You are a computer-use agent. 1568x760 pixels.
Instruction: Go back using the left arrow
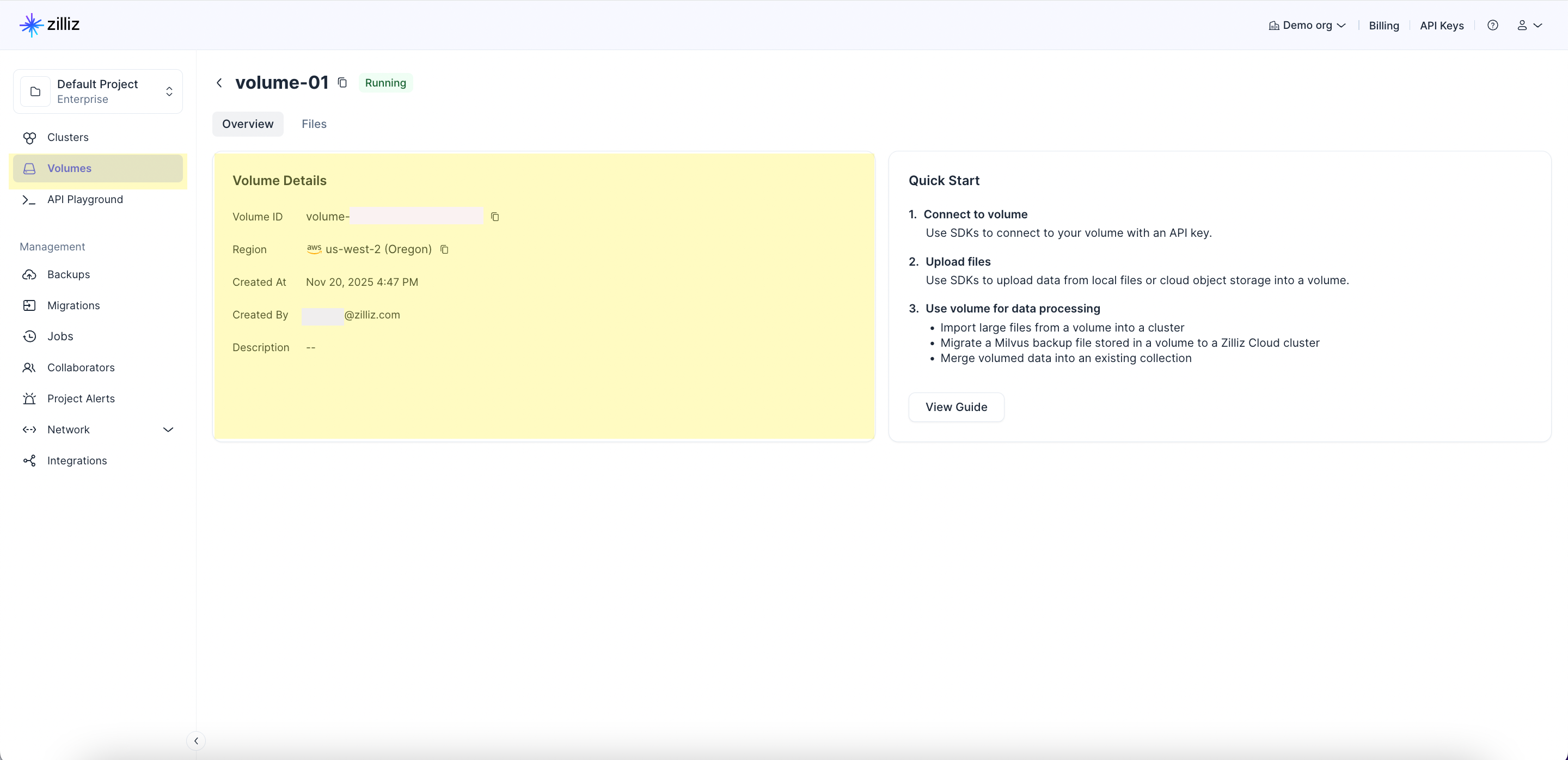(219, 83)
